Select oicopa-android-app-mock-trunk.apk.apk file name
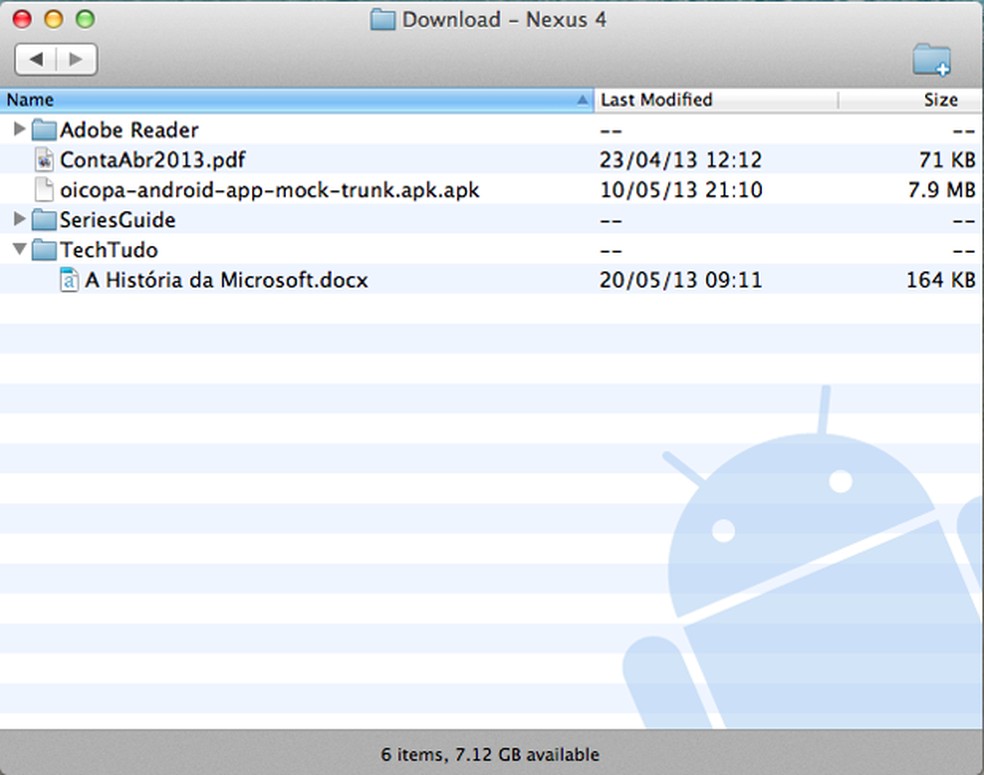The image size is (984, 775). point(269,190)
